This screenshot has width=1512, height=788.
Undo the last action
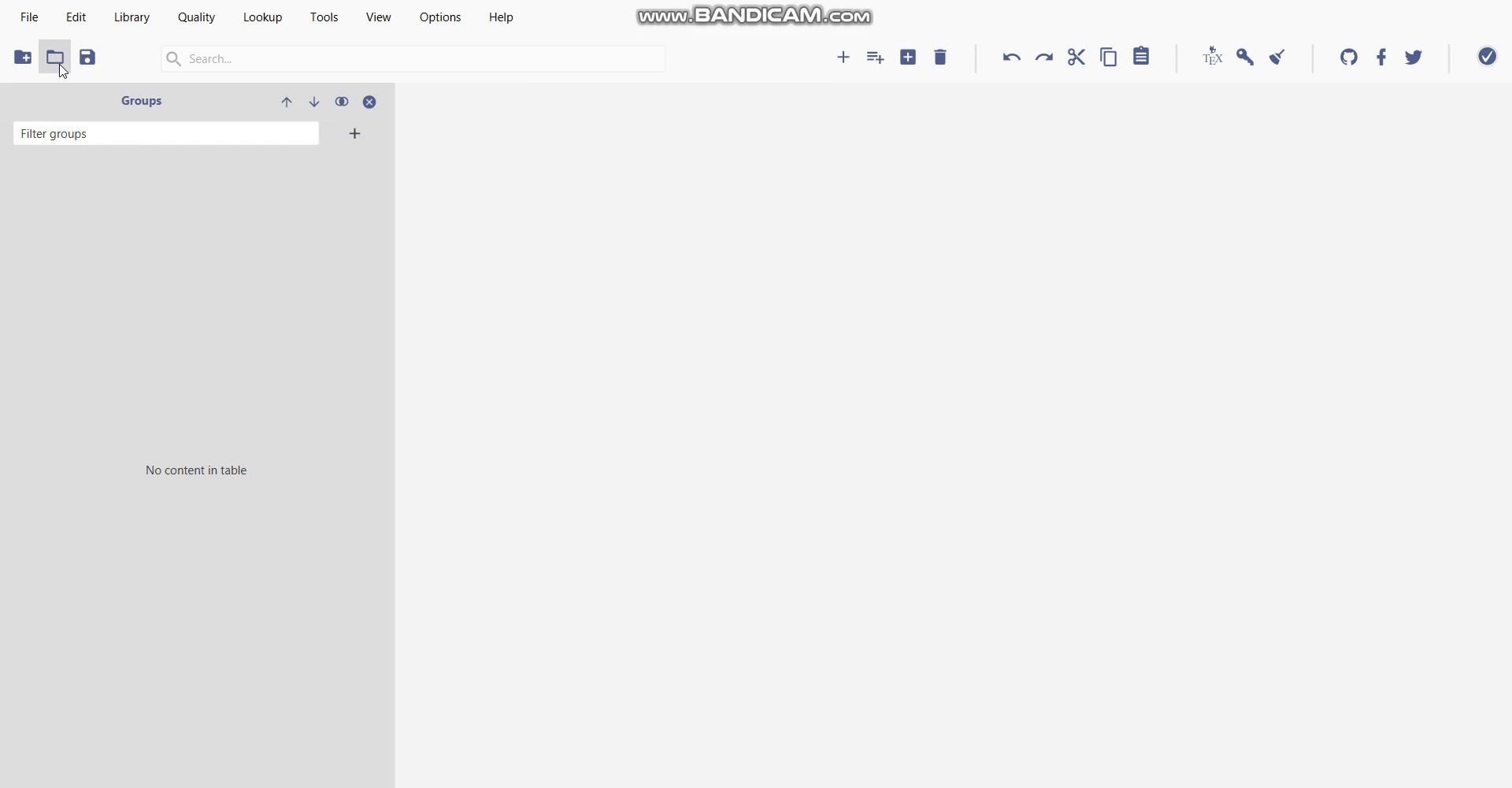pos(1012,58)
